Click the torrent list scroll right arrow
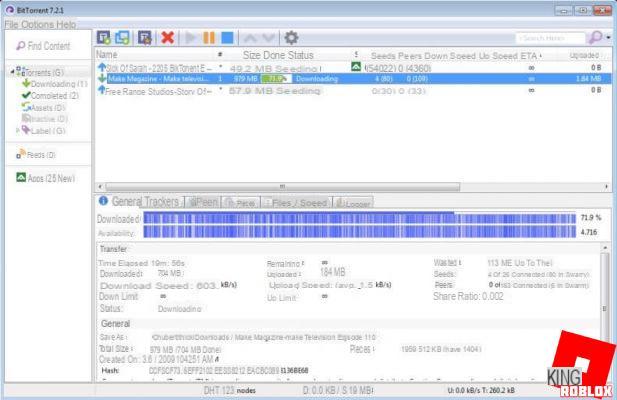Screen dimensions: 617x400 [606, 187]
